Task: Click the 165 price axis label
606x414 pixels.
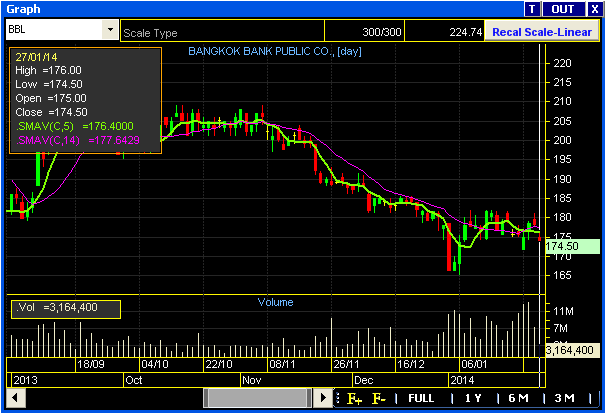Action: (x=562, y=275)
